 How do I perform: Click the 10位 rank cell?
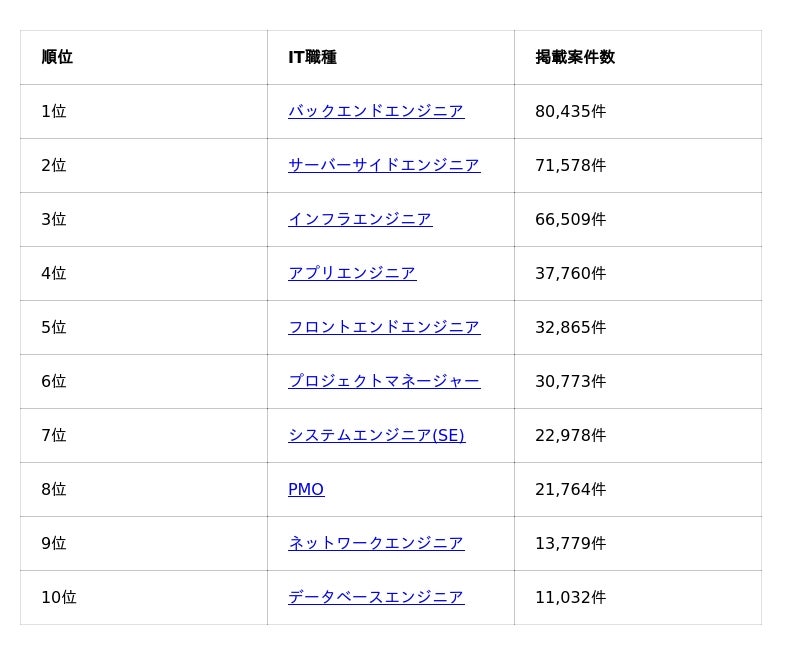click(x=59, y=597)
